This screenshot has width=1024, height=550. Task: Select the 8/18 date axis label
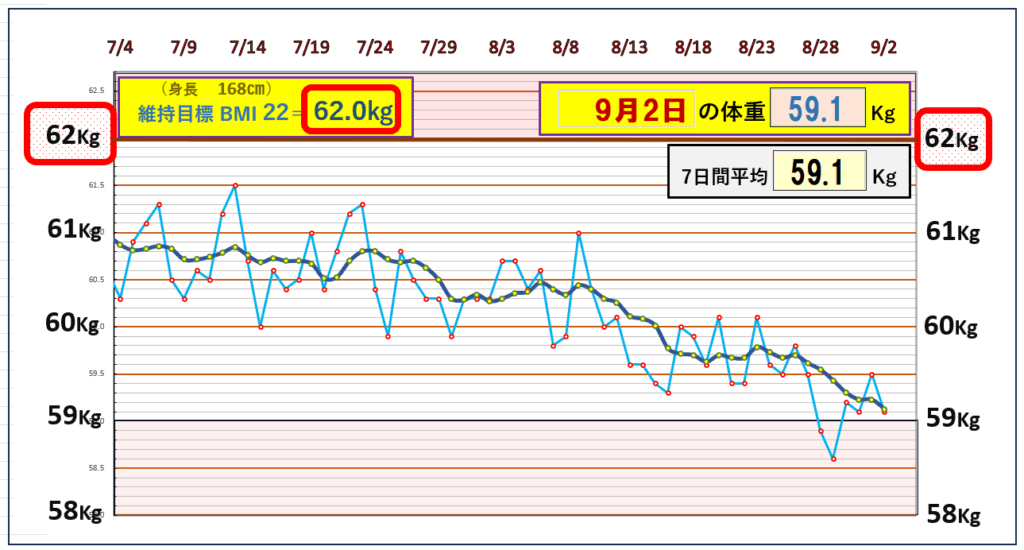[694, 48]
